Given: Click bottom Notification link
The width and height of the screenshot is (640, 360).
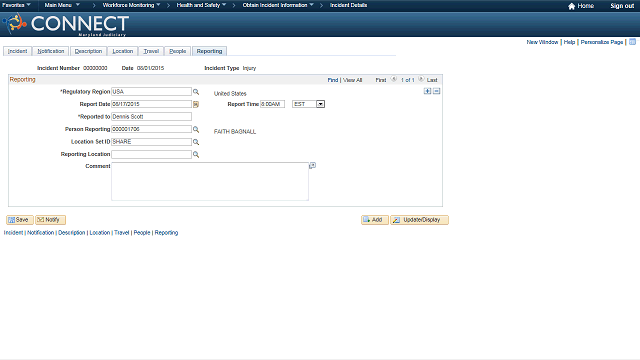Looking at the screenshot, I should (x=40, y=233).
